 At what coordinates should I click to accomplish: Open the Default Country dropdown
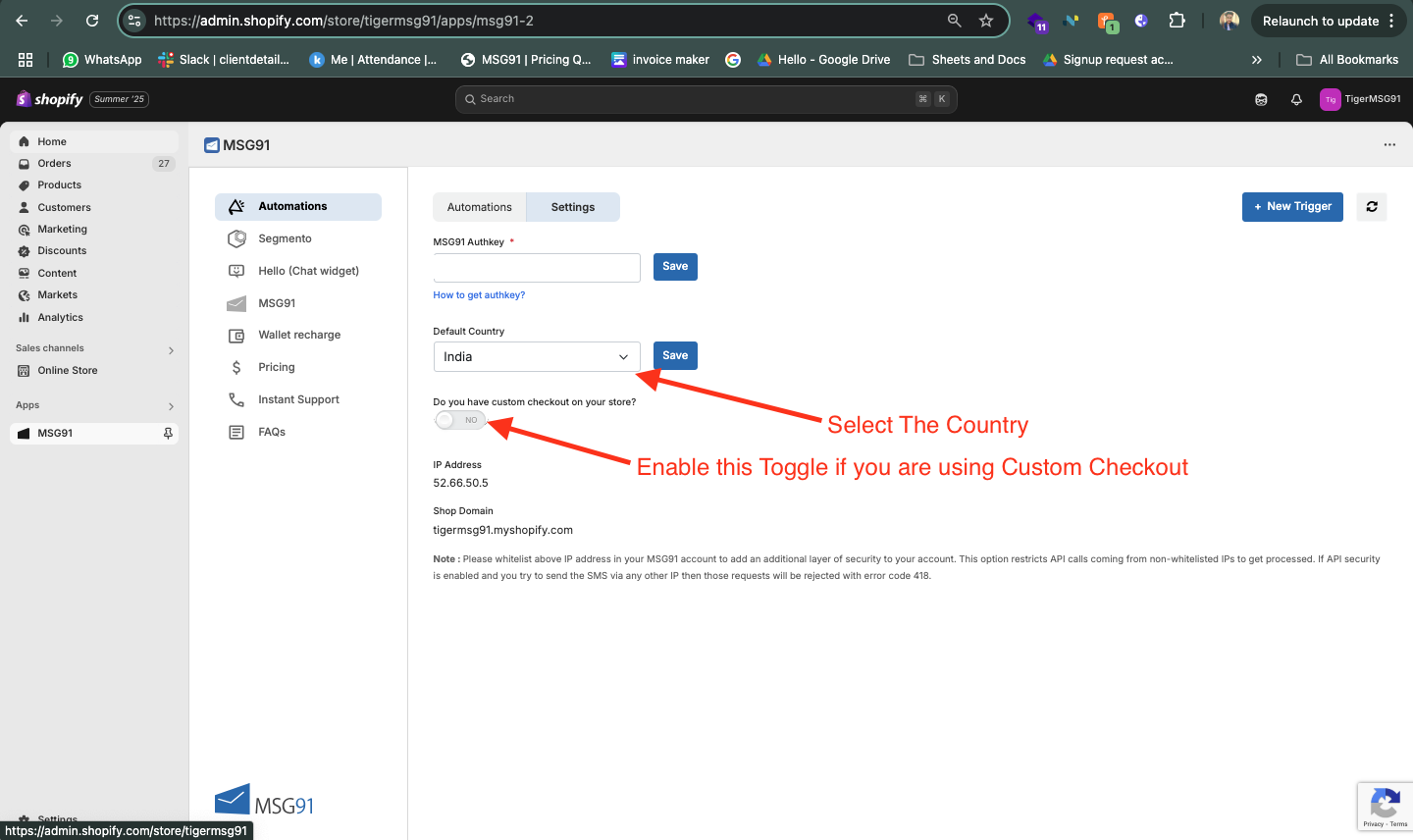tap(537, 356)
